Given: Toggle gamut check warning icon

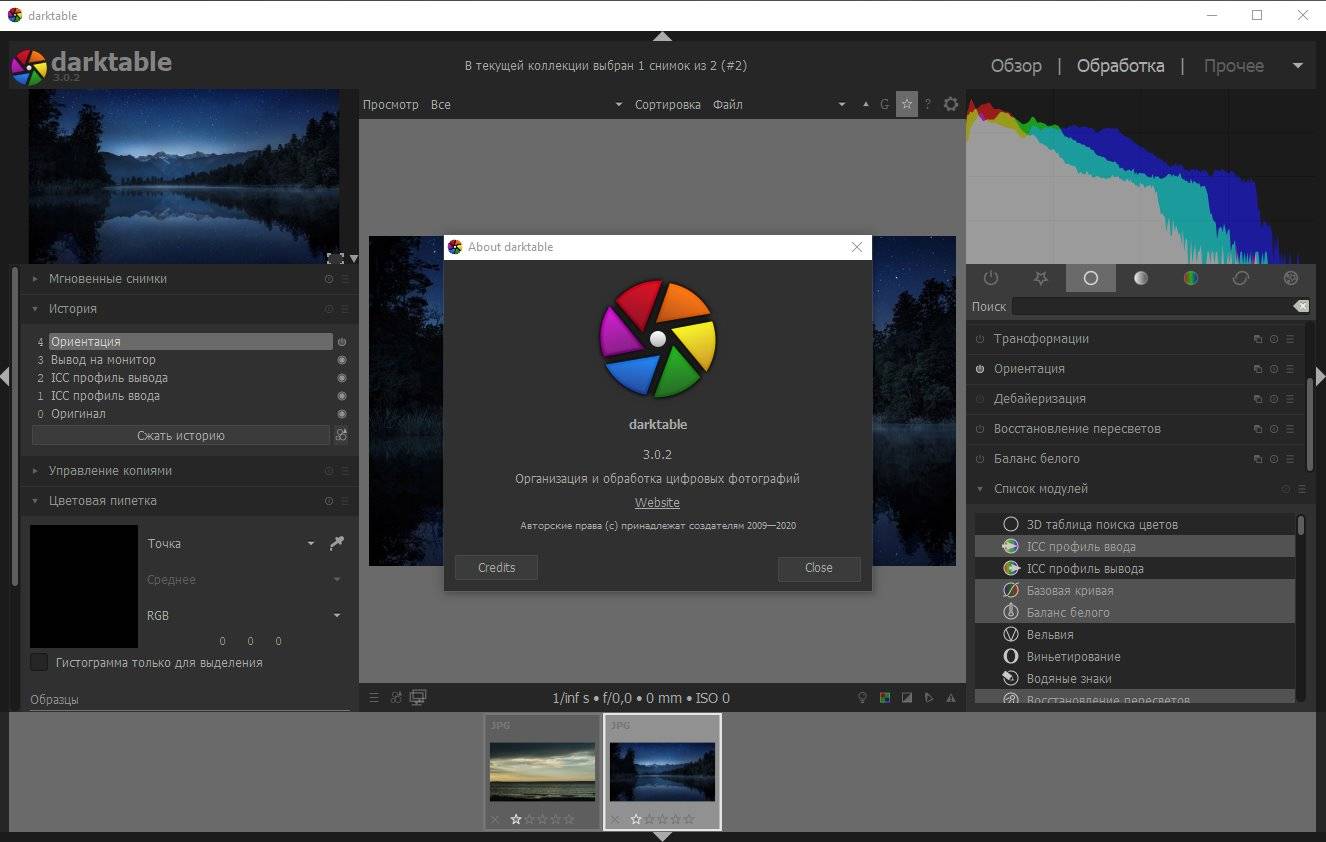Looking at the screenshot, I should 951,698.
